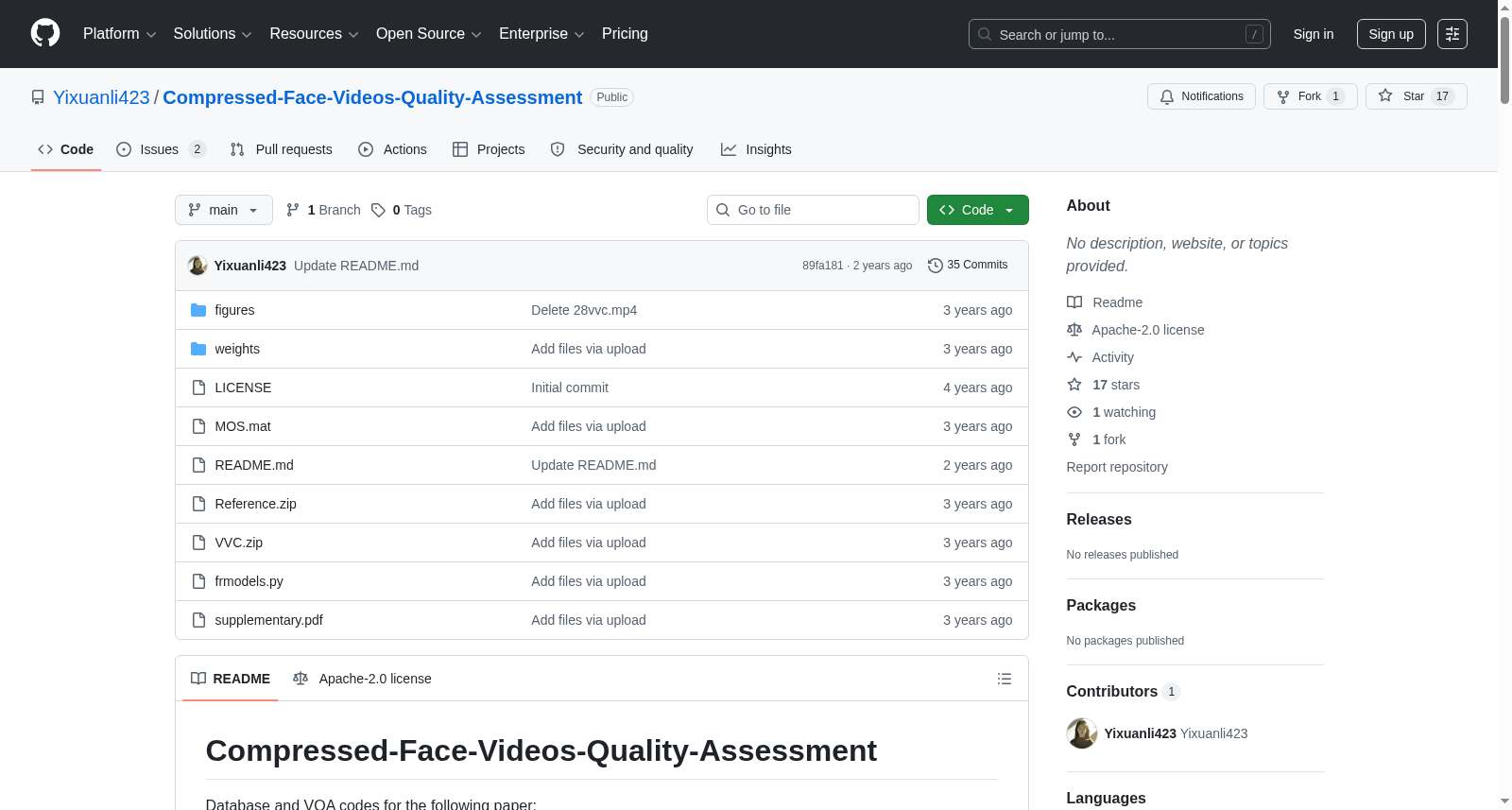The image size is (1512, 810).
Task: Open the Reference.zip file
Action: 256,504
